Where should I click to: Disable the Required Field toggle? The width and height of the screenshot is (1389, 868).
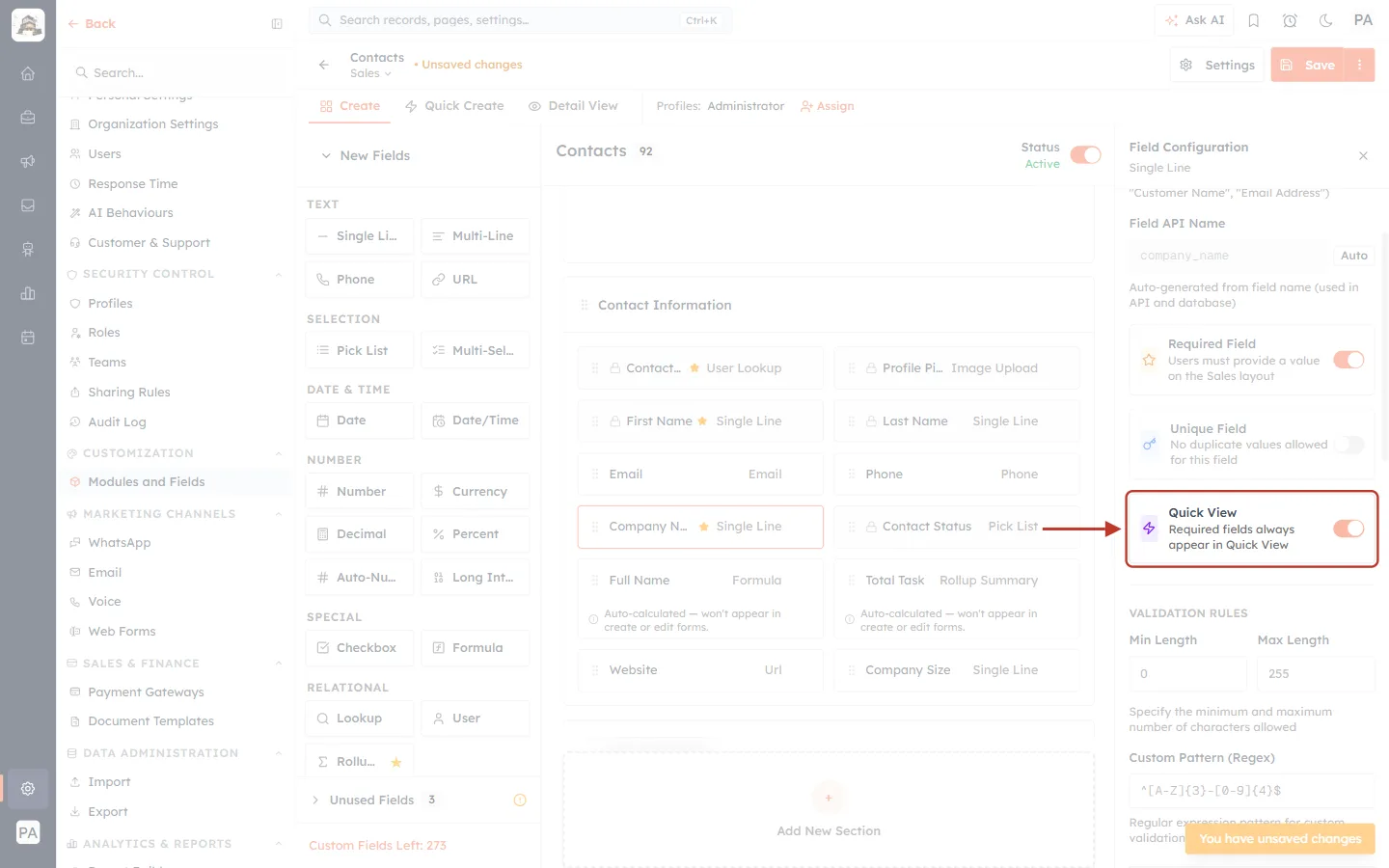click(x=1348, y=360)
